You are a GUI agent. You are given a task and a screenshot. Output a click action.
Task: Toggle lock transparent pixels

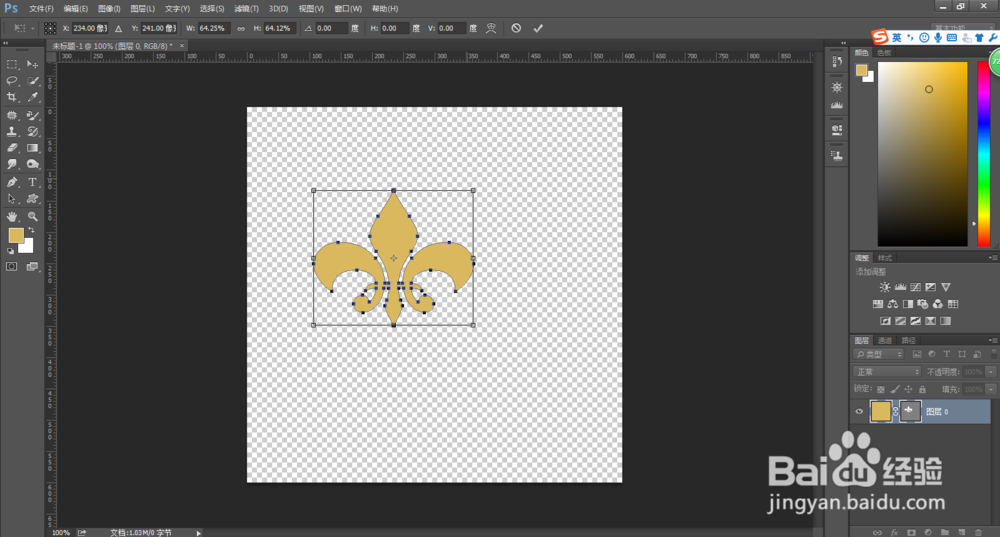click(881, 389)
